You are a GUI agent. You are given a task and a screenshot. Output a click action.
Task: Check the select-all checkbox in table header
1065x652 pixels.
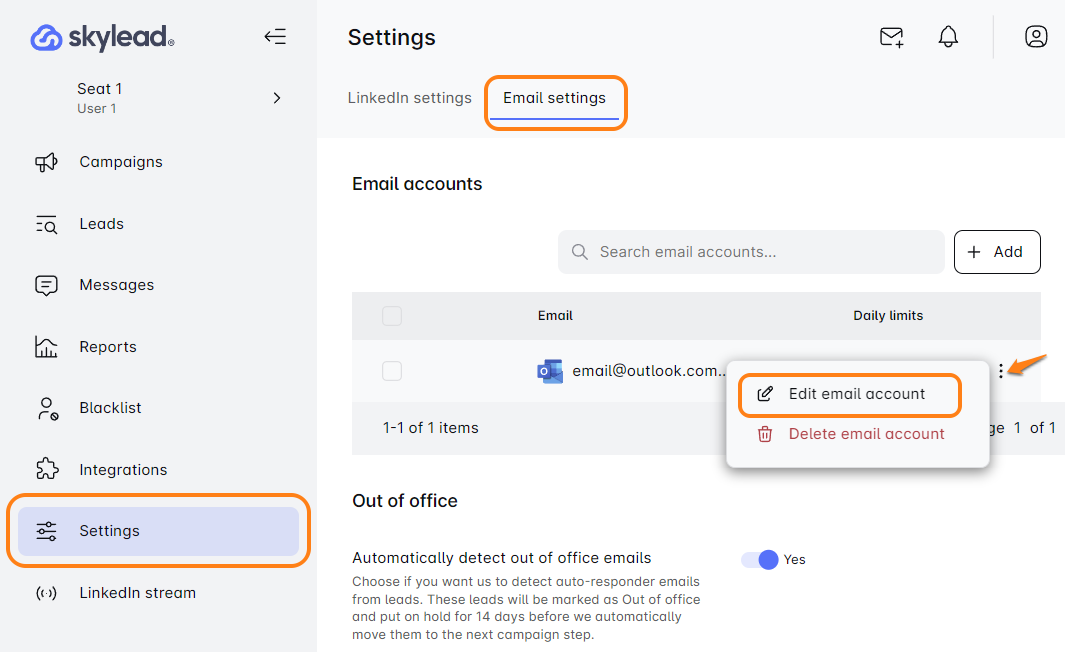click(392, 316)
